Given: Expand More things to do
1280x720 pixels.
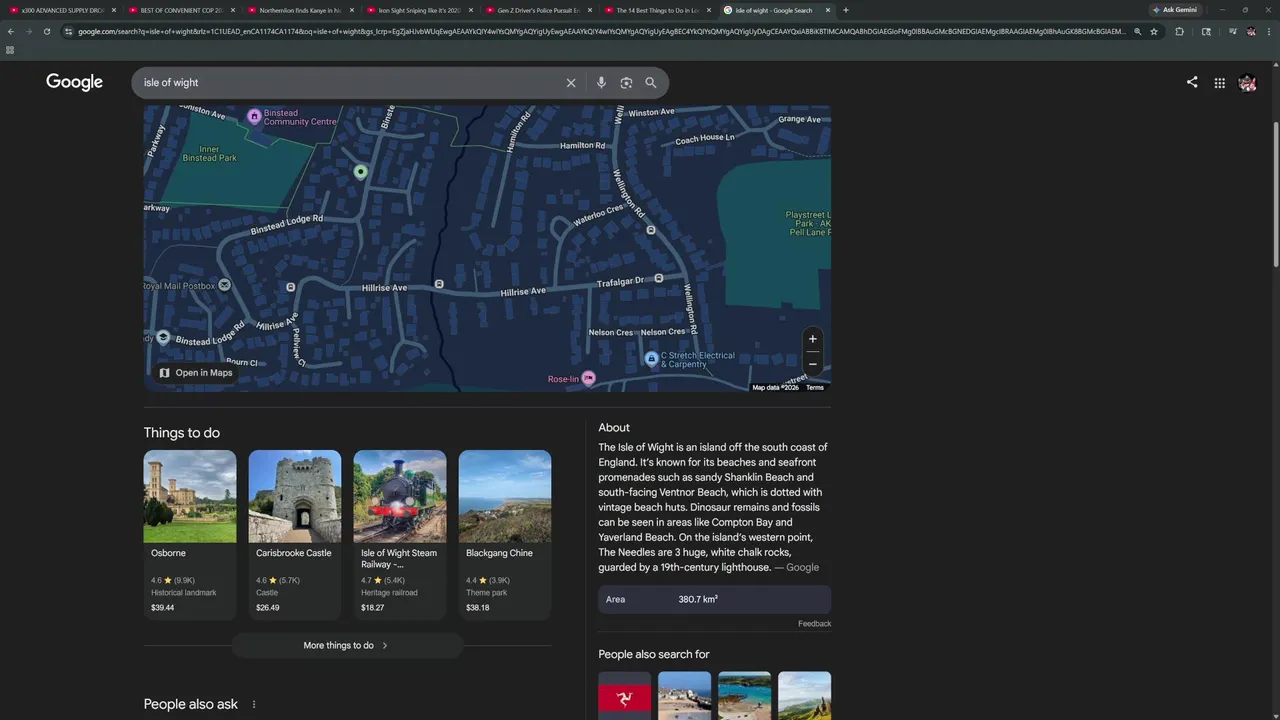Looking at the screenshot, I should pos(347,646).
